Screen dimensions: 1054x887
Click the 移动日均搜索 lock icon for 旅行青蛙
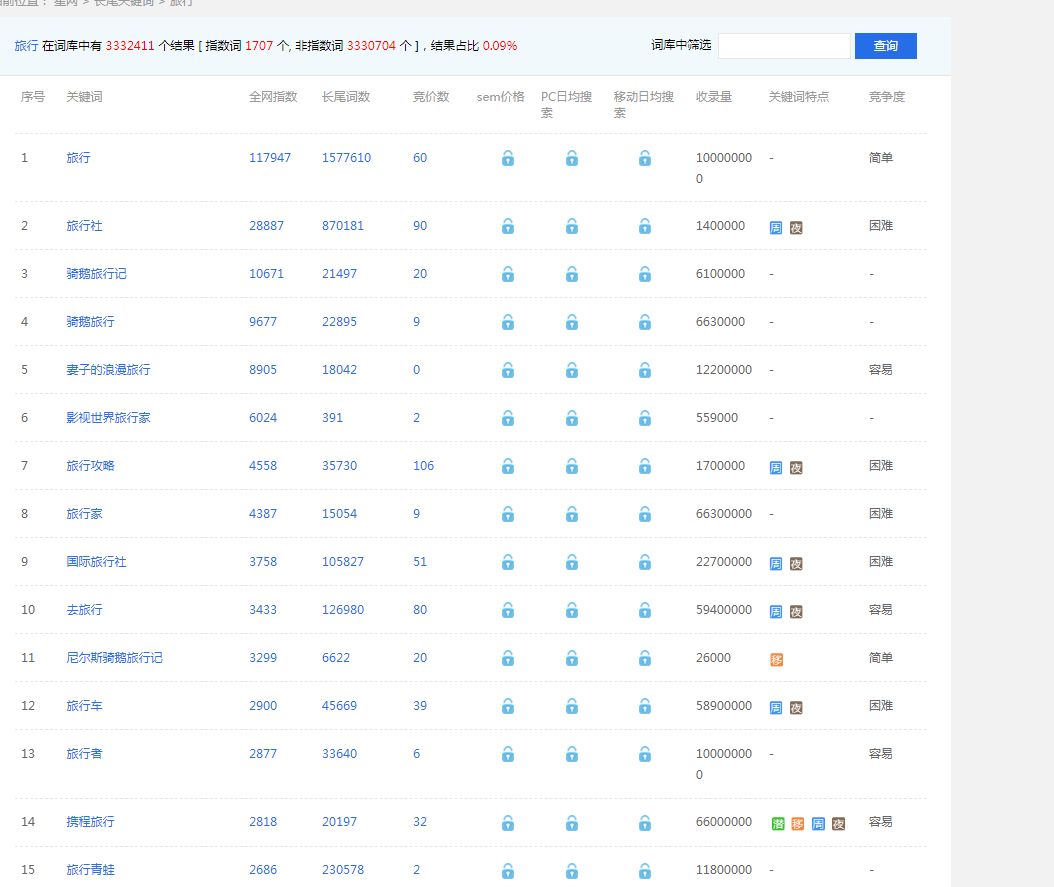(645, 871)
